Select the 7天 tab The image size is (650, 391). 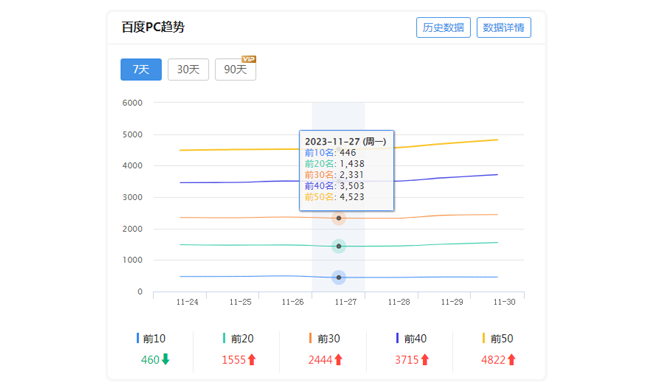141,69
